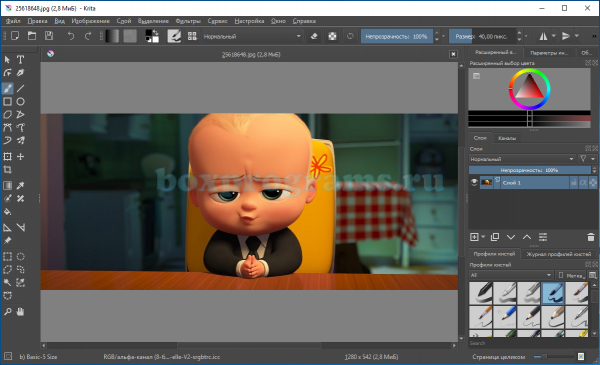
Task: Undo the last action
Action: pyautogui.click(x=71, y=36)
